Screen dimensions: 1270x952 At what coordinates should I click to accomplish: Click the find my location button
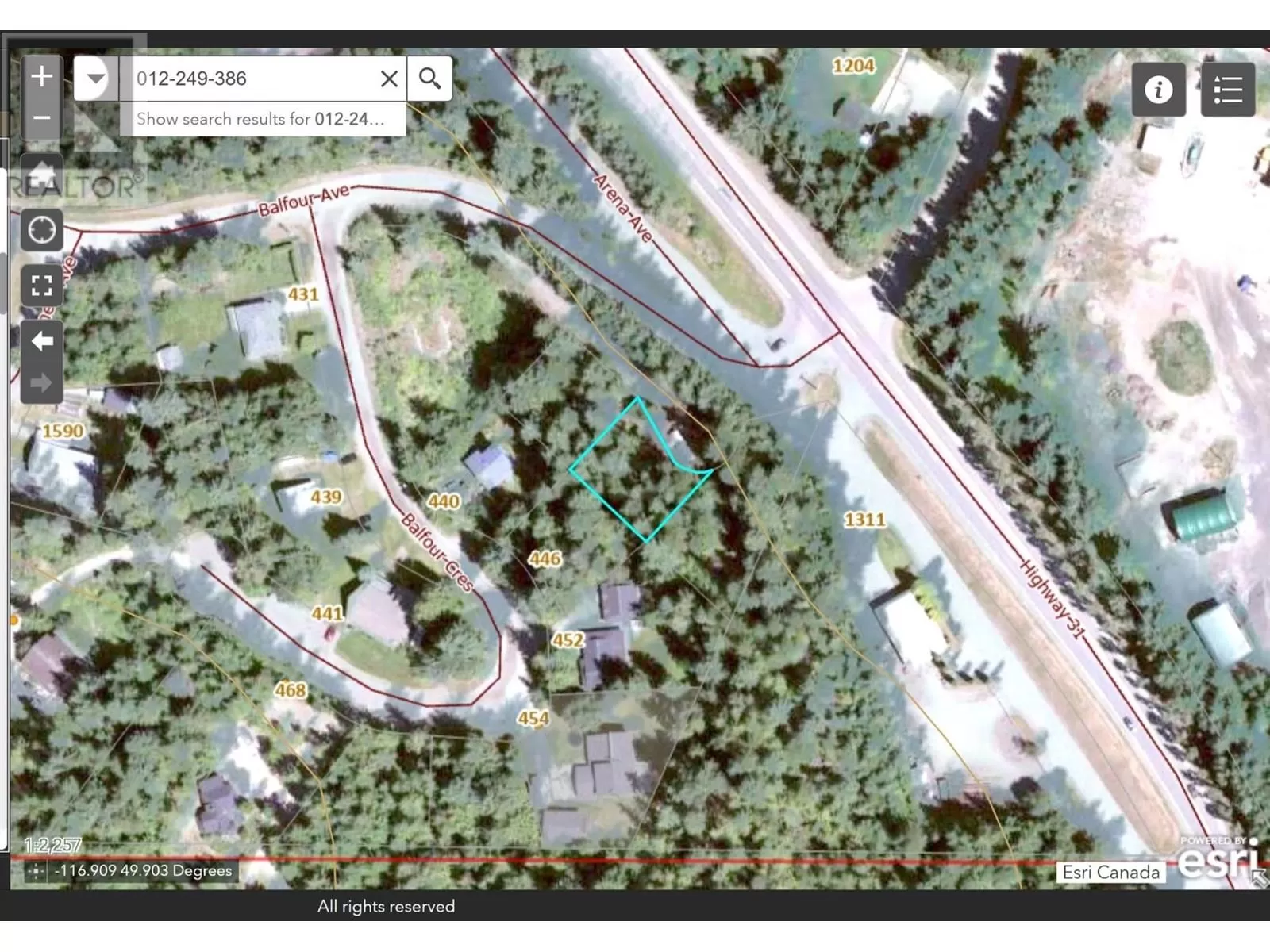41,230
